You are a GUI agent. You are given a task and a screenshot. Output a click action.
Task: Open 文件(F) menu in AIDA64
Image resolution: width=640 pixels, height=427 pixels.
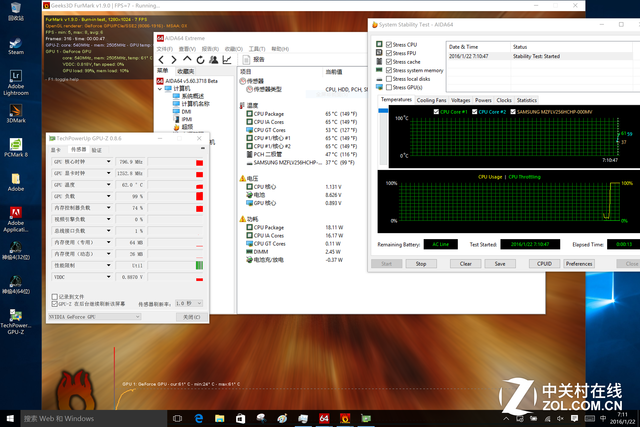click(164, 49)
